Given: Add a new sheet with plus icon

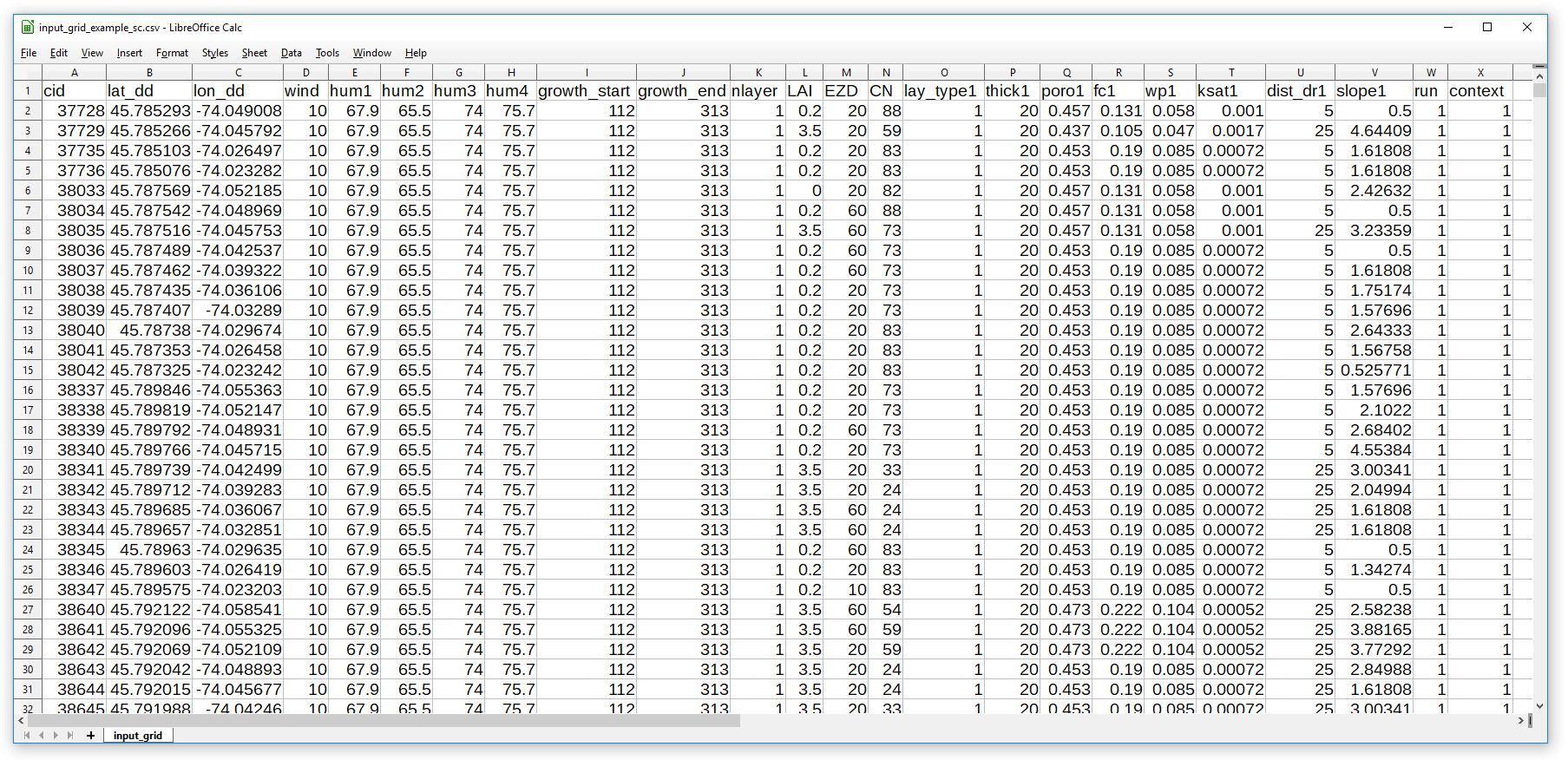Looking at the screenshot, I should [90, 736].
